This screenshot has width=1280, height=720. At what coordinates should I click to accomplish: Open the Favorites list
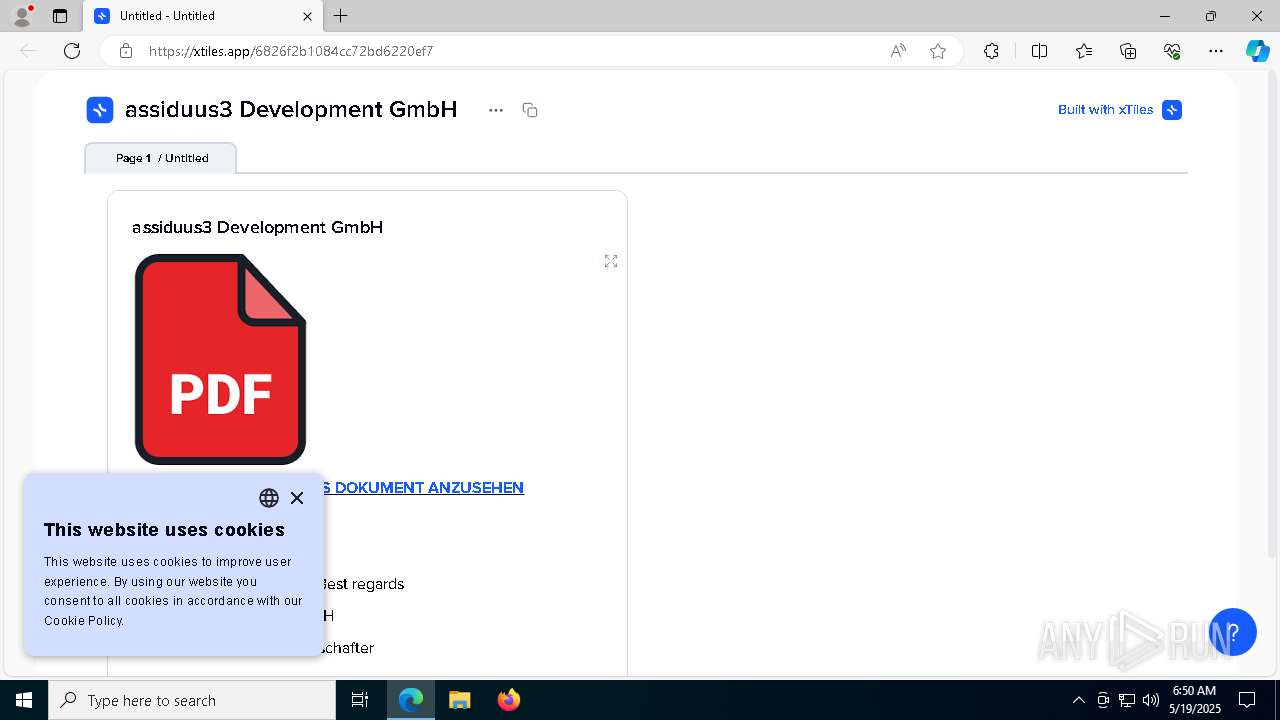pyautogui.click(x=1084, y=51)
